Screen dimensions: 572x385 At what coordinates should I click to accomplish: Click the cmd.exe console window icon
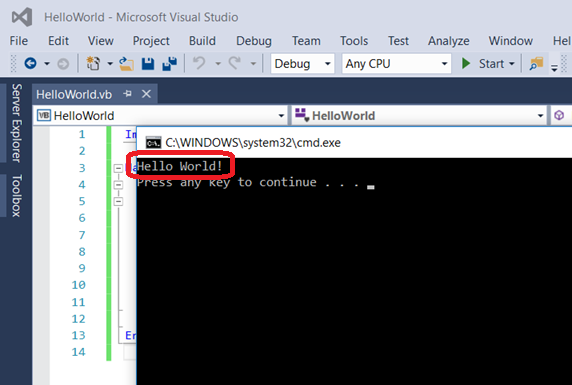point(153,143)
